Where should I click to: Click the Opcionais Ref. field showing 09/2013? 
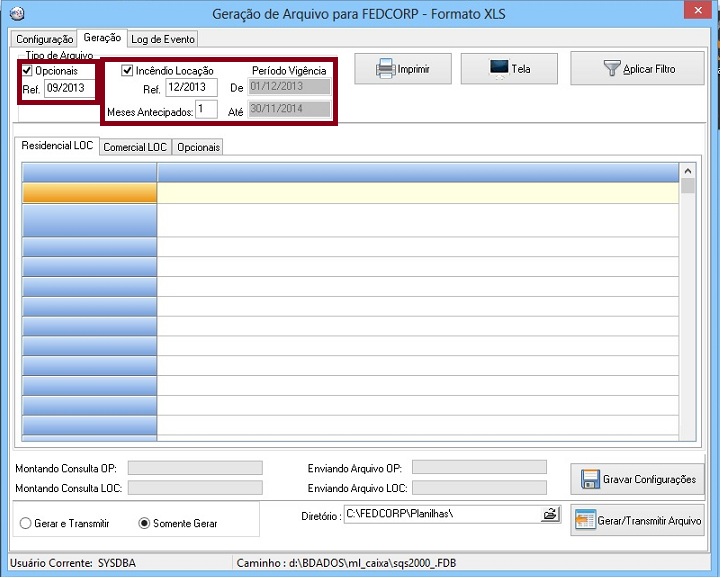click(67, 89)
